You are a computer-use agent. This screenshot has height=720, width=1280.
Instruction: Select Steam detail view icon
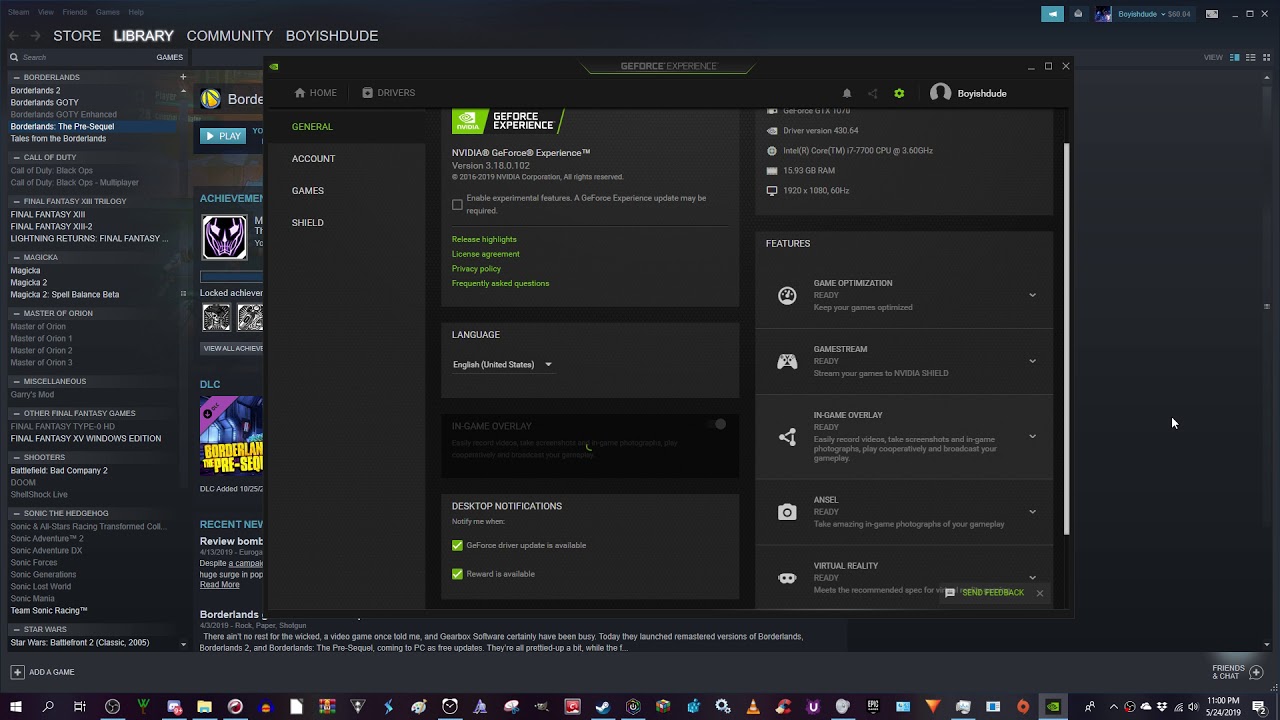1234,57
